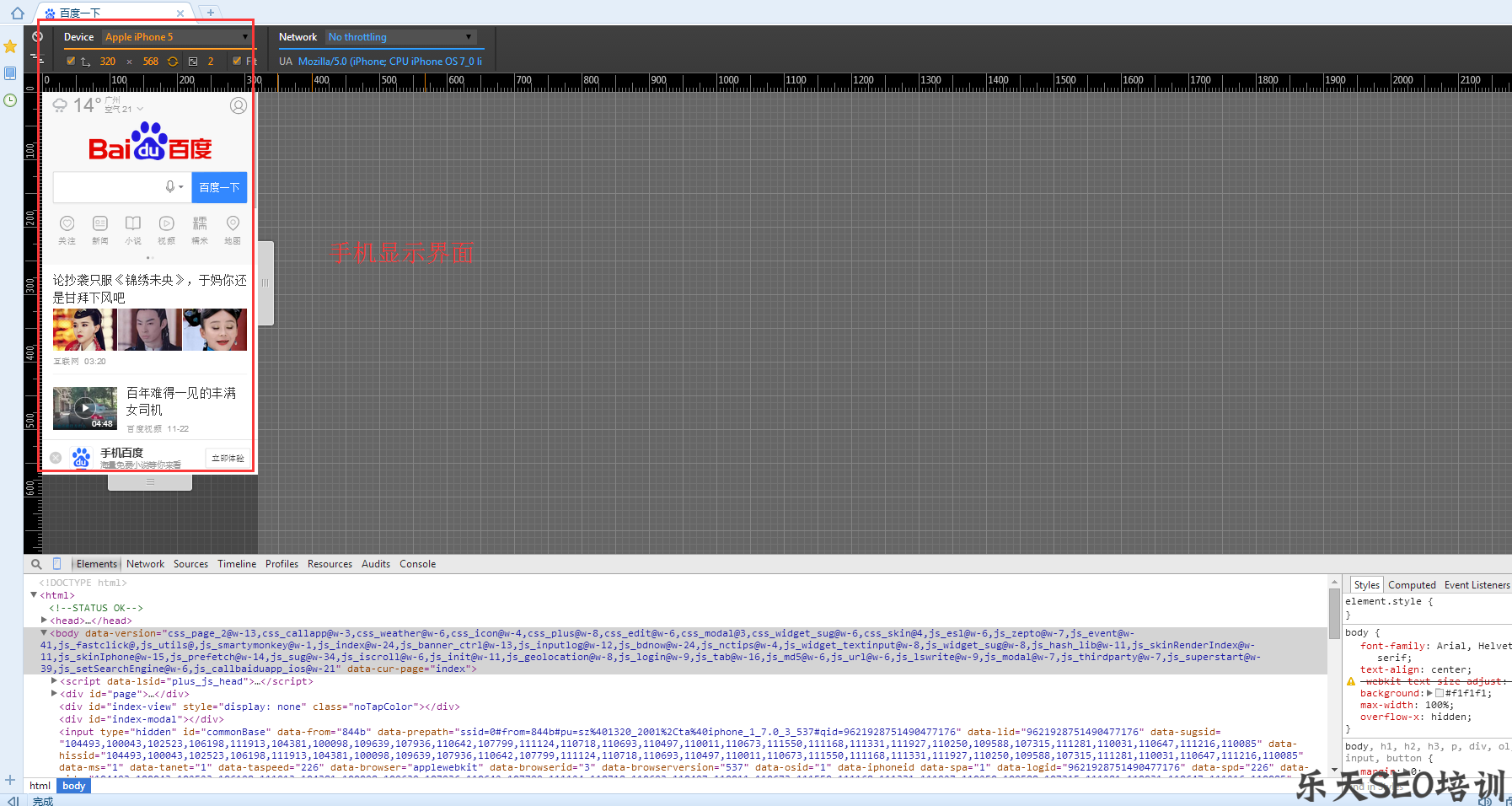Image resolution: width=1512 pixels, height=806 pixels.
Task: Tap the user profile icon on Baidu page
Action: 239,105
